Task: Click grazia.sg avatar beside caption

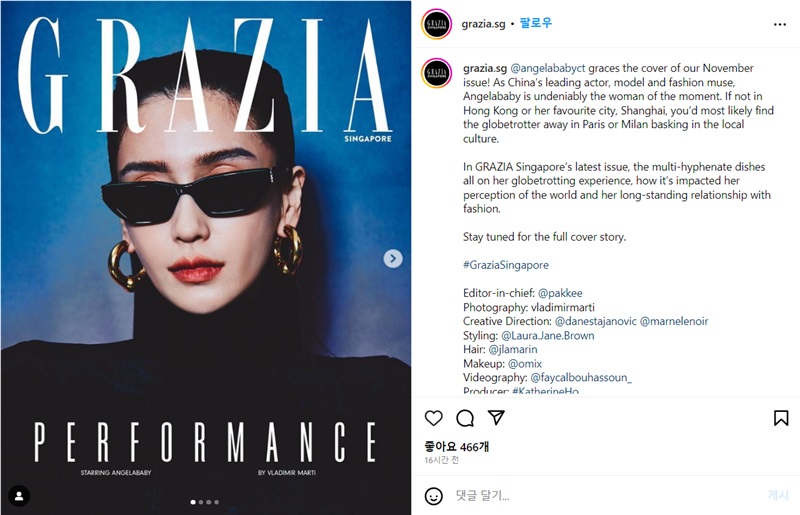Action: (436, 73)
